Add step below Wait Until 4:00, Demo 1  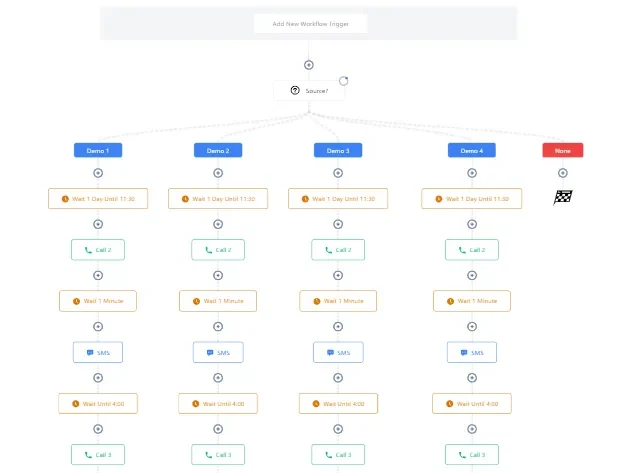pos(98,429)
